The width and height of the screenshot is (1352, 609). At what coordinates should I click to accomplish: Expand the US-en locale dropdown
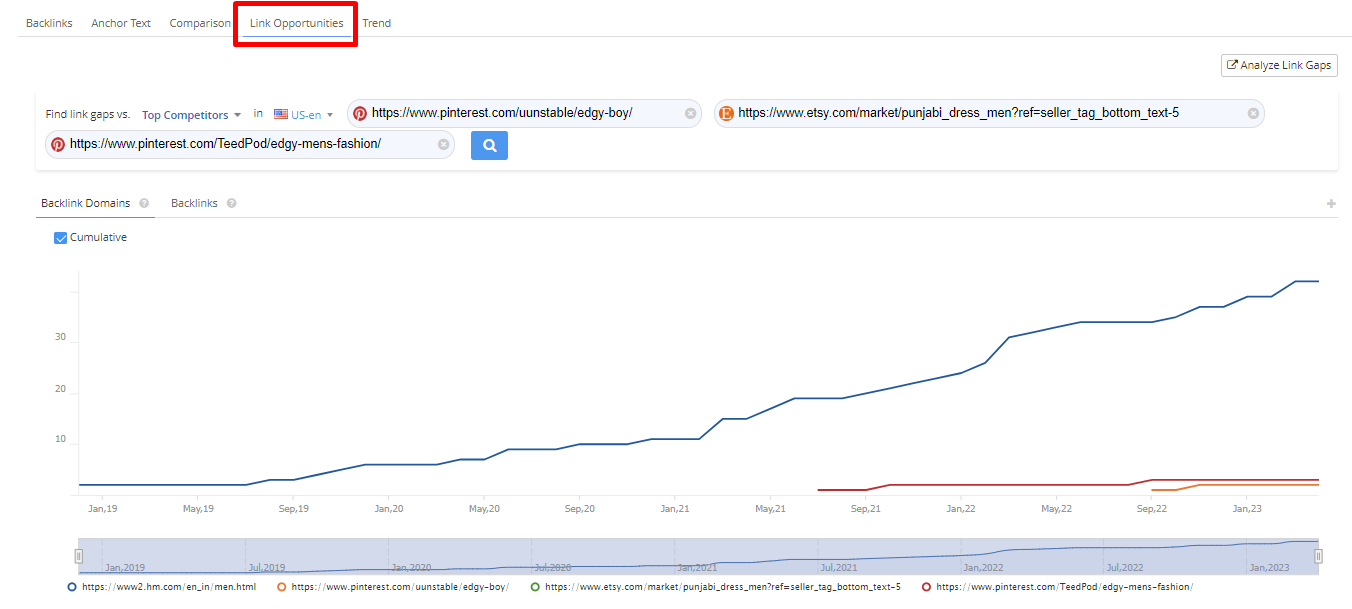coord(312,115)
